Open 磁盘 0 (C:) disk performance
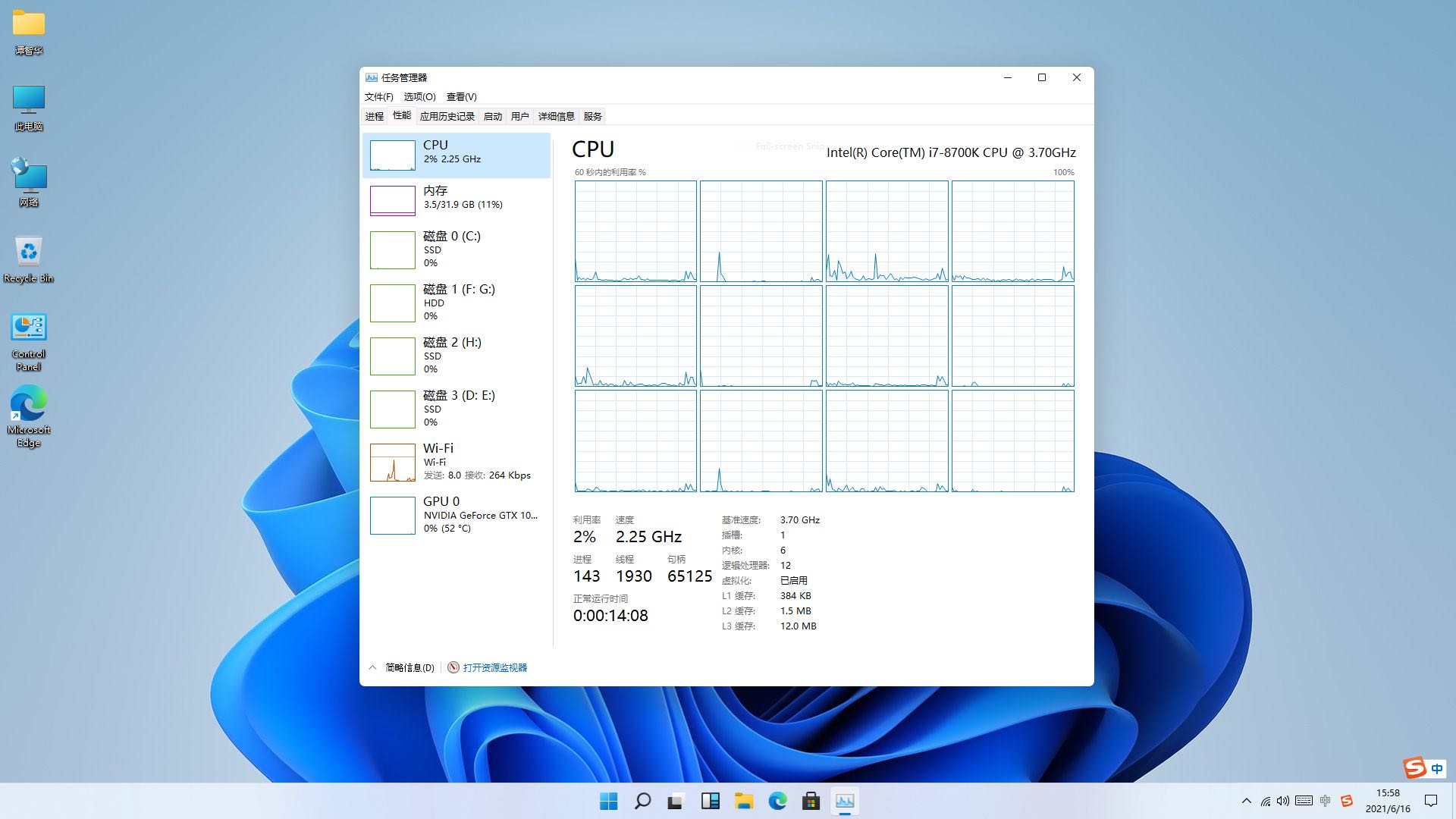 456,249
